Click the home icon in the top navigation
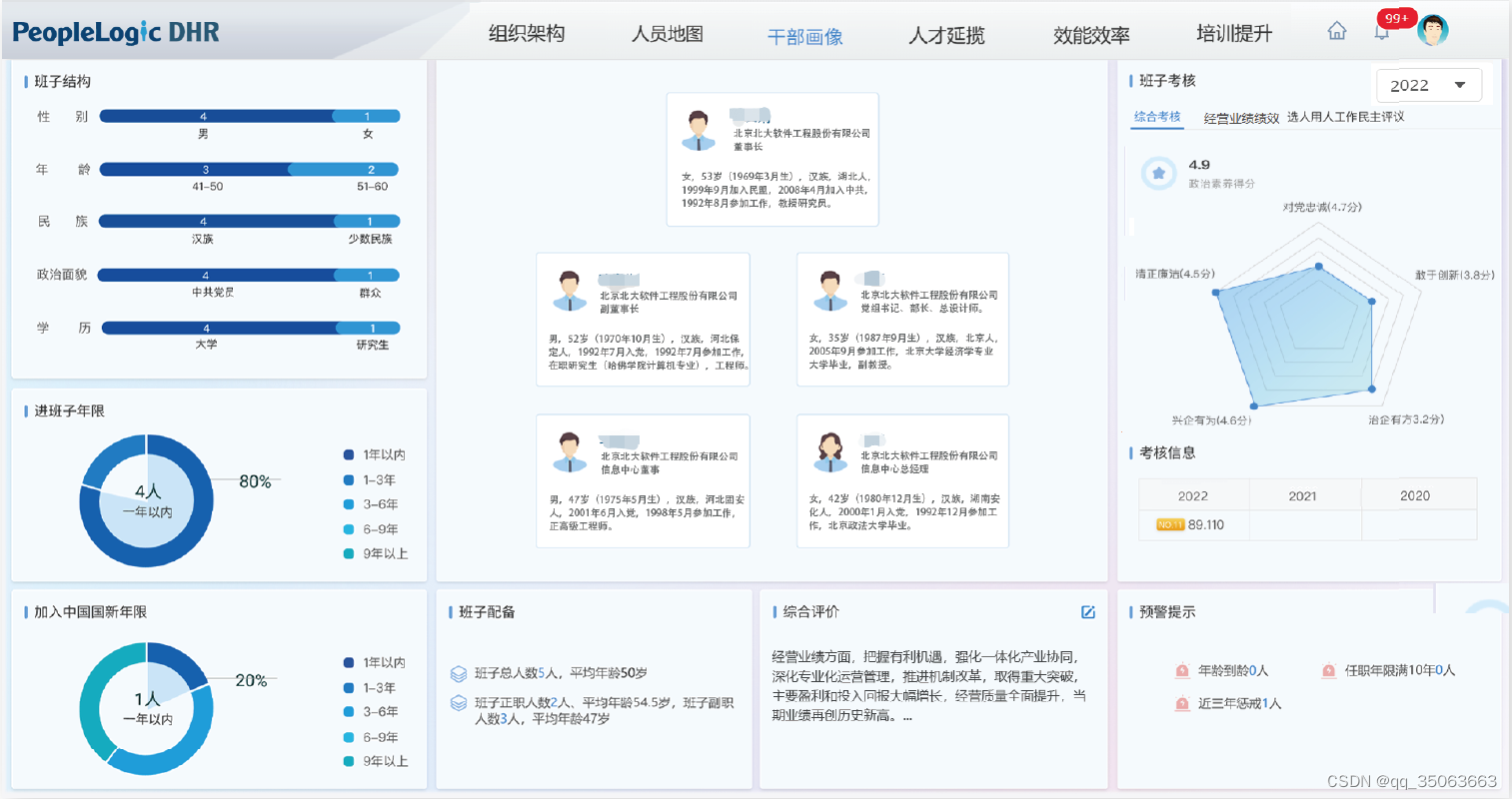 tap(1337, 31)
